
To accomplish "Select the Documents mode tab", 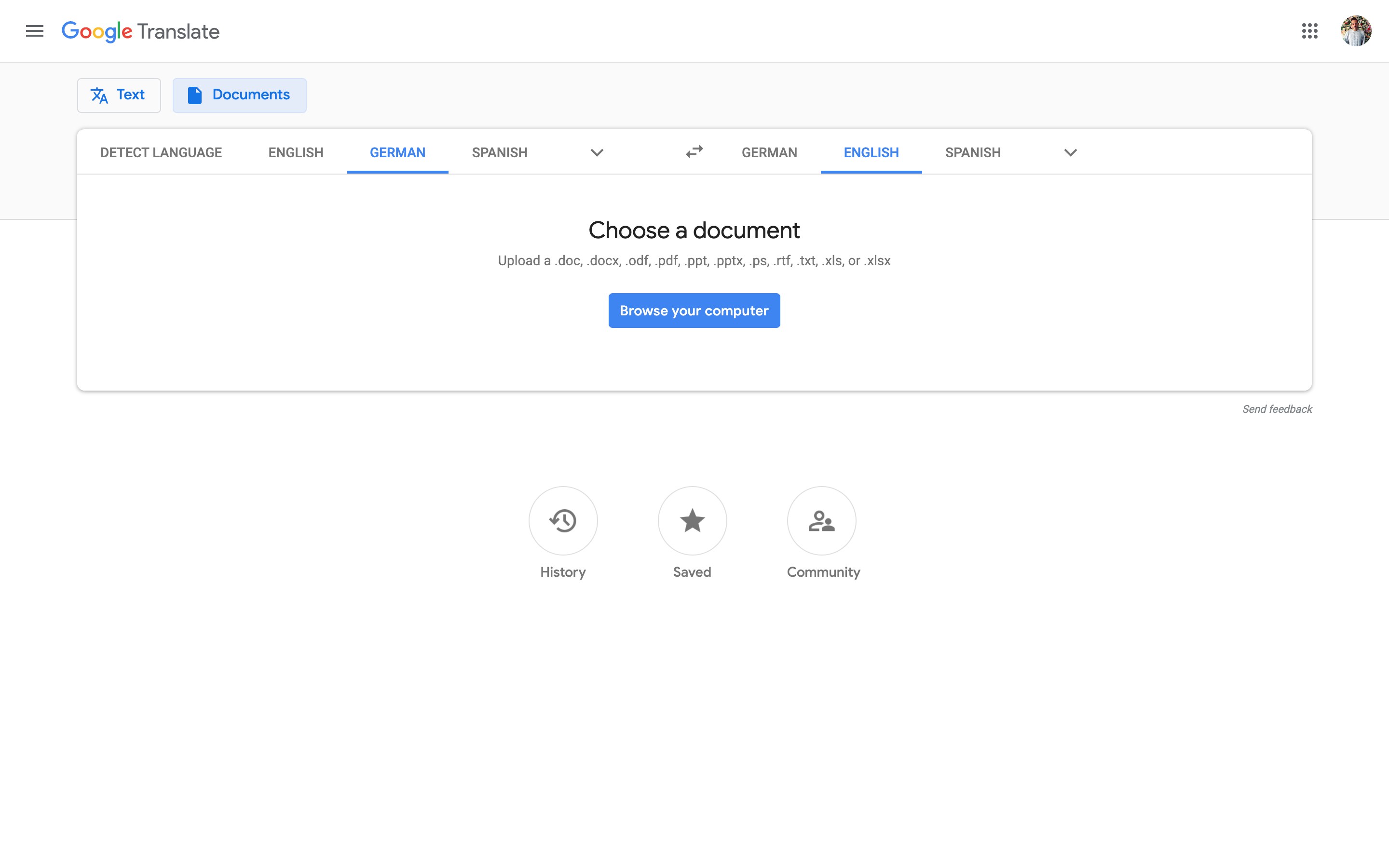I will [x=239, y=95].
